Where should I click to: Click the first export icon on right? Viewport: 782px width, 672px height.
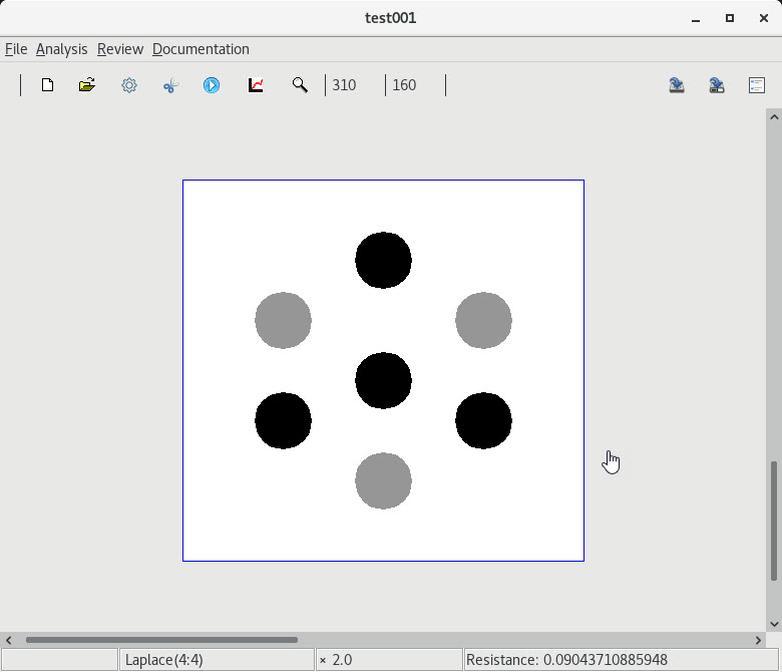pos(677,85)
